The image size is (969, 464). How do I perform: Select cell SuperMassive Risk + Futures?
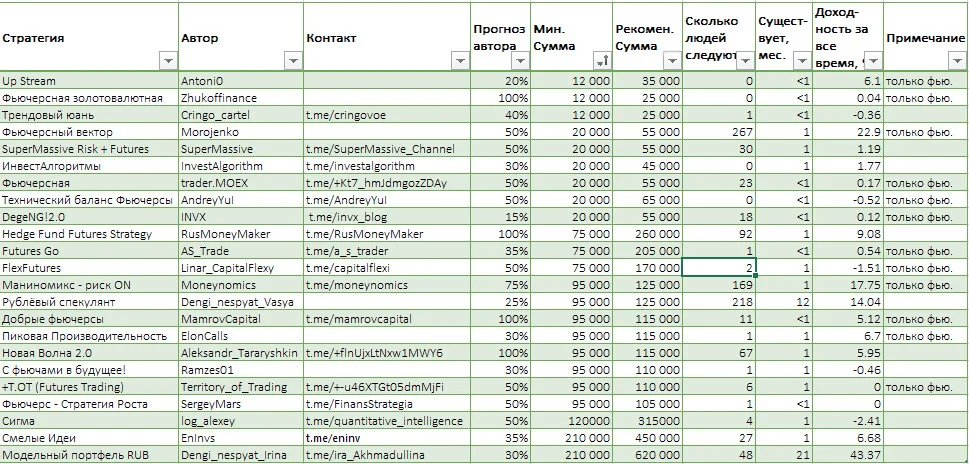click(x=89, y=149)
